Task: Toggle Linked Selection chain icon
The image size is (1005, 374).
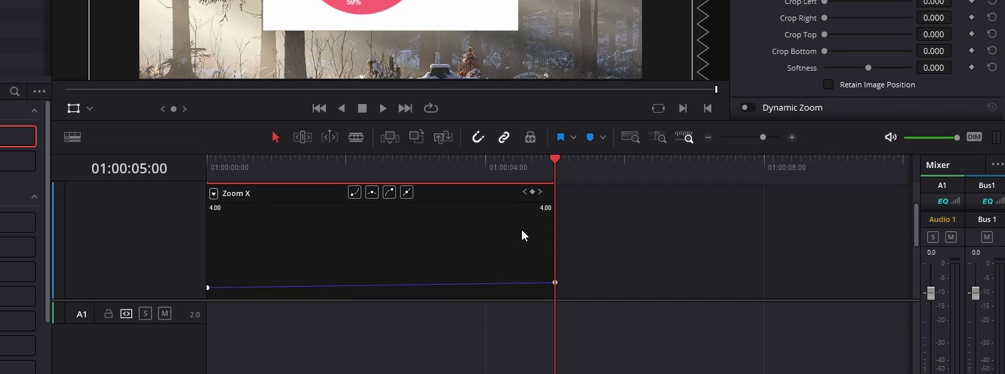Action: 504,137
